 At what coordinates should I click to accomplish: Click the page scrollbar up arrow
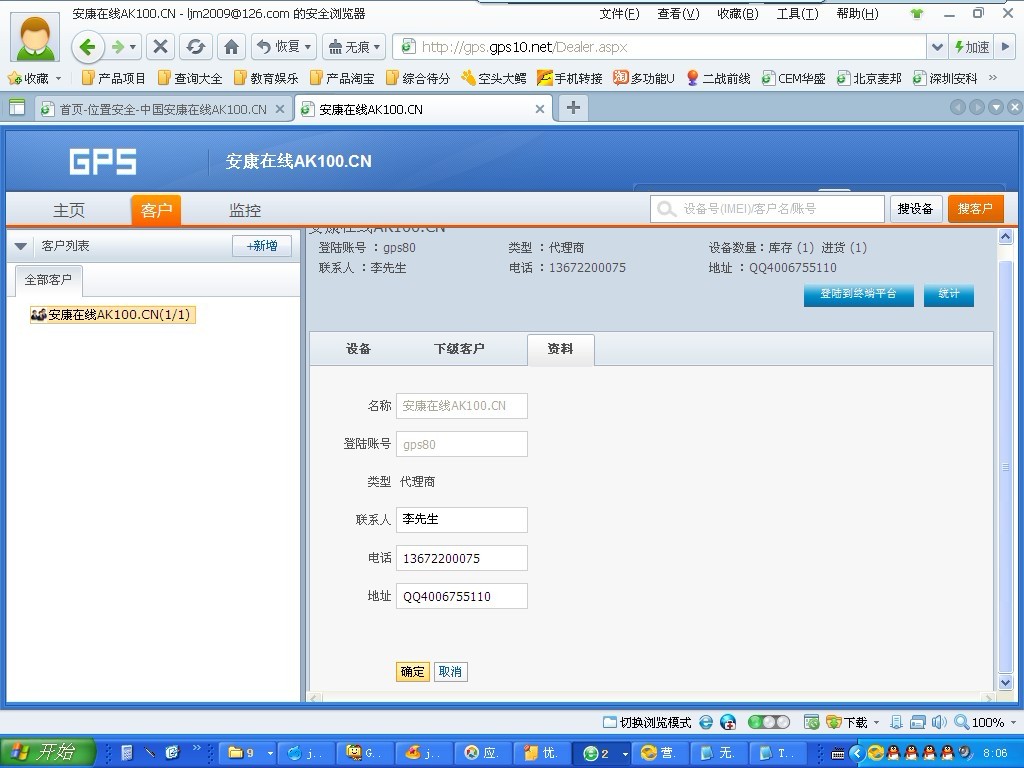pos(1006,236)
